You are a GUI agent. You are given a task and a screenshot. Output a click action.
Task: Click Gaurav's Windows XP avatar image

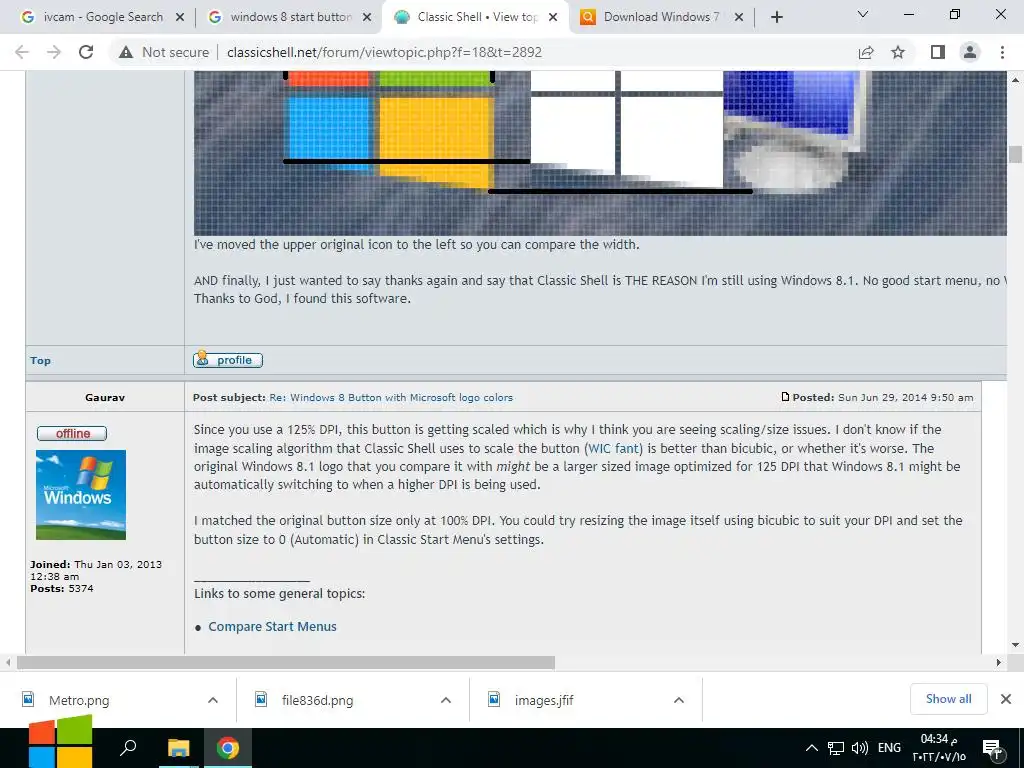click(81, 494)
